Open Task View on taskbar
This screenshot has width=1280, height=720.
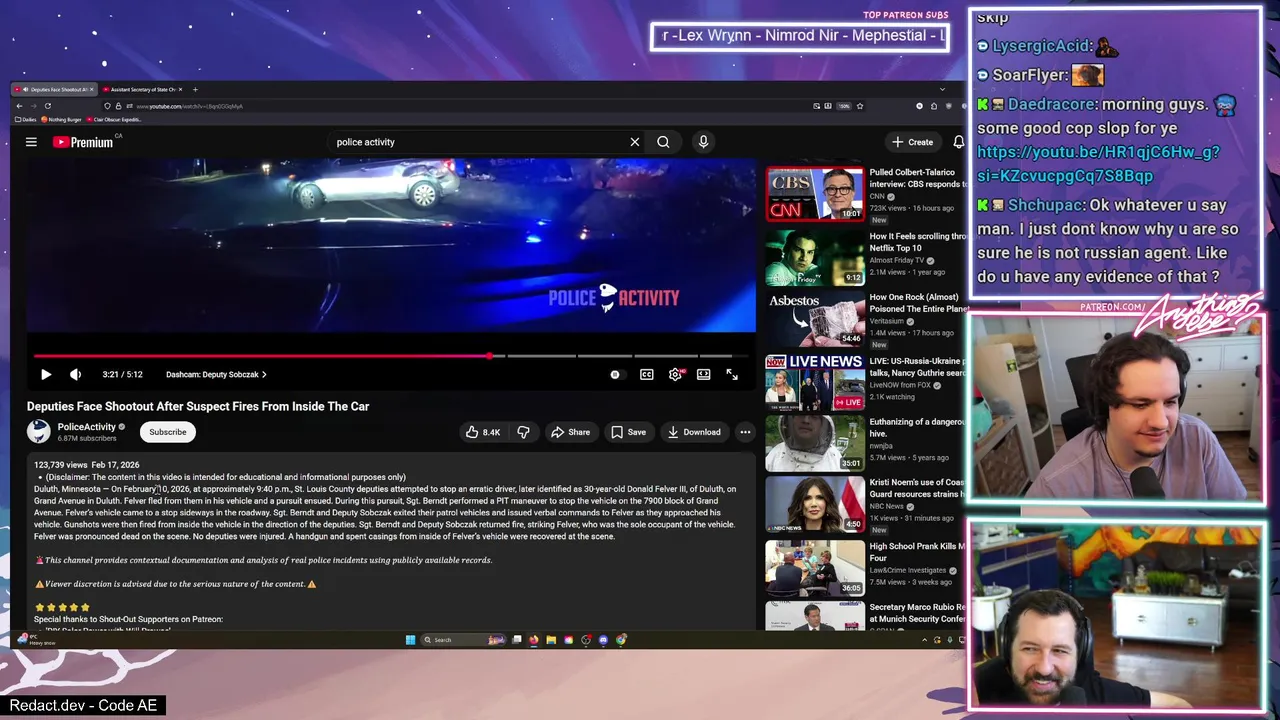[x=517, y=640]
